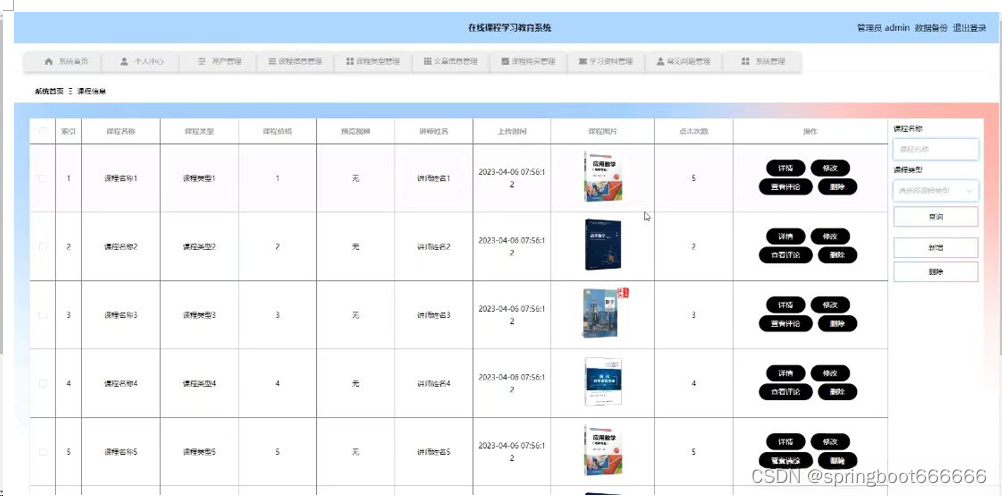Click 数据备份 in the top header
1002x496 pixels.
[931, 28]
